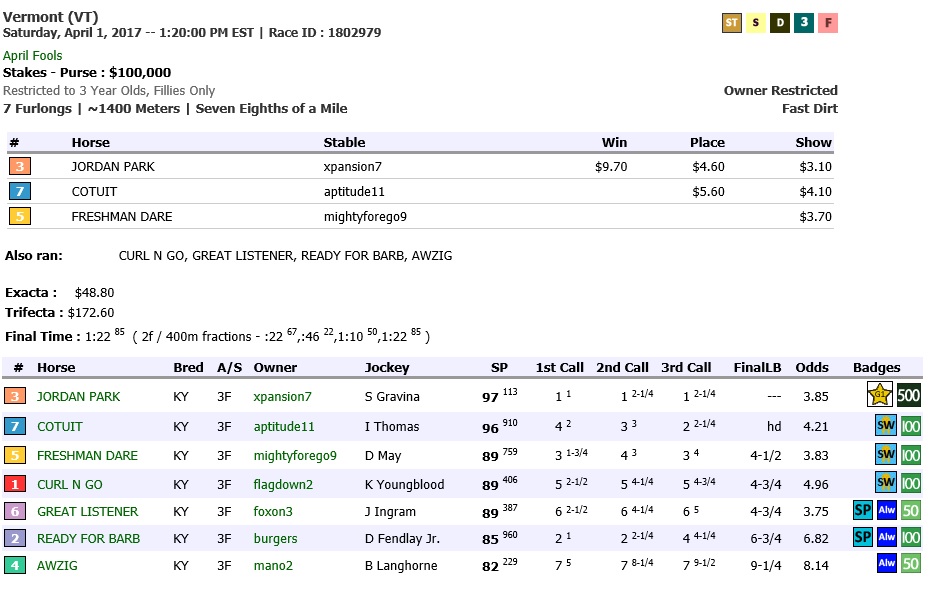
Task: Open owner mano2 link
Action: click(x=273, y=565)
